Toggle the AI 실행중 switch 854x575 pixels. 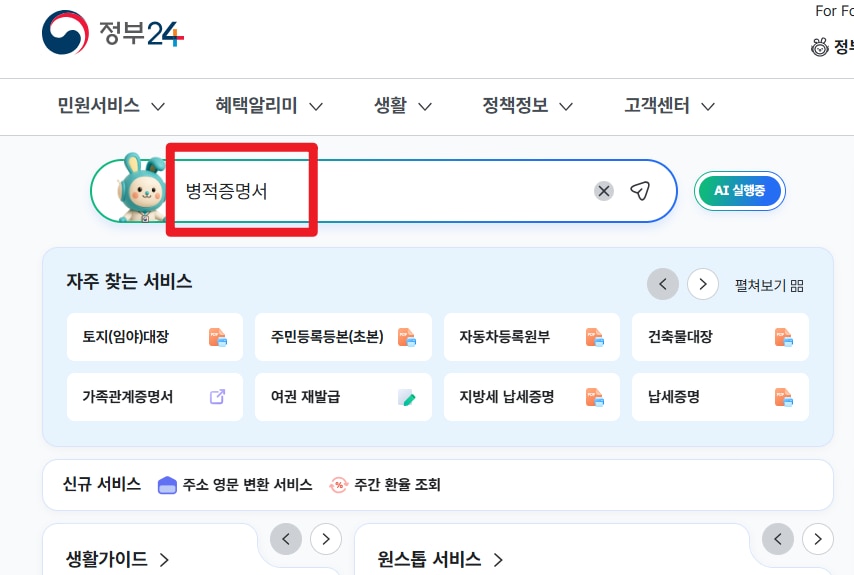coord(740,191)
